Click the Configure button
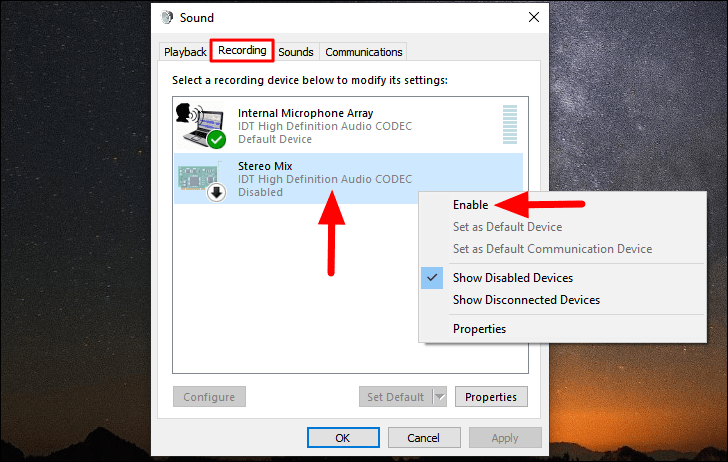This screenshot has width=728, height=462. tap(209, 397)
